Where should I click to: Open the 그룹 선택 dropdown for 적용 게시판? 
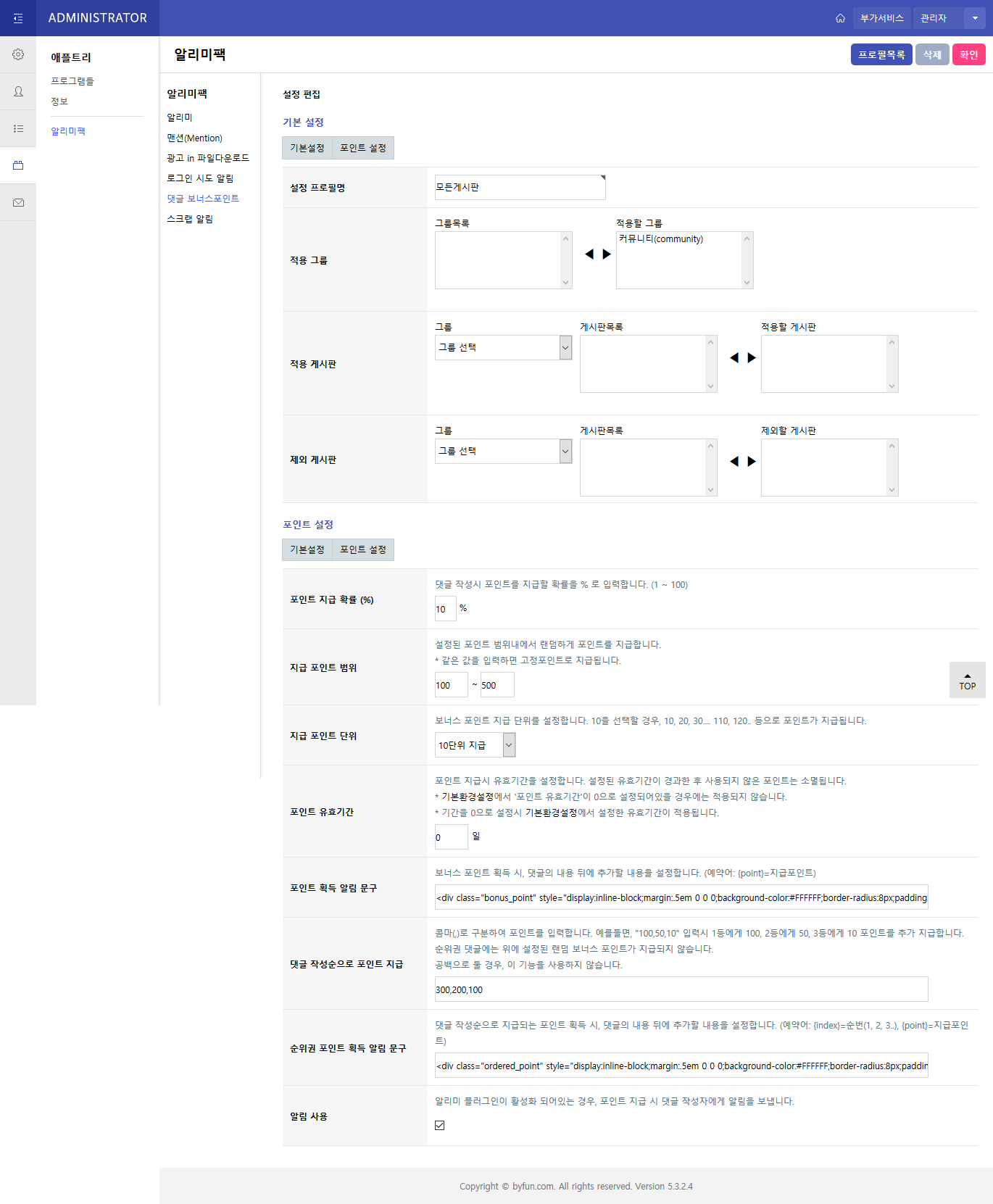[x=504, y=347]
